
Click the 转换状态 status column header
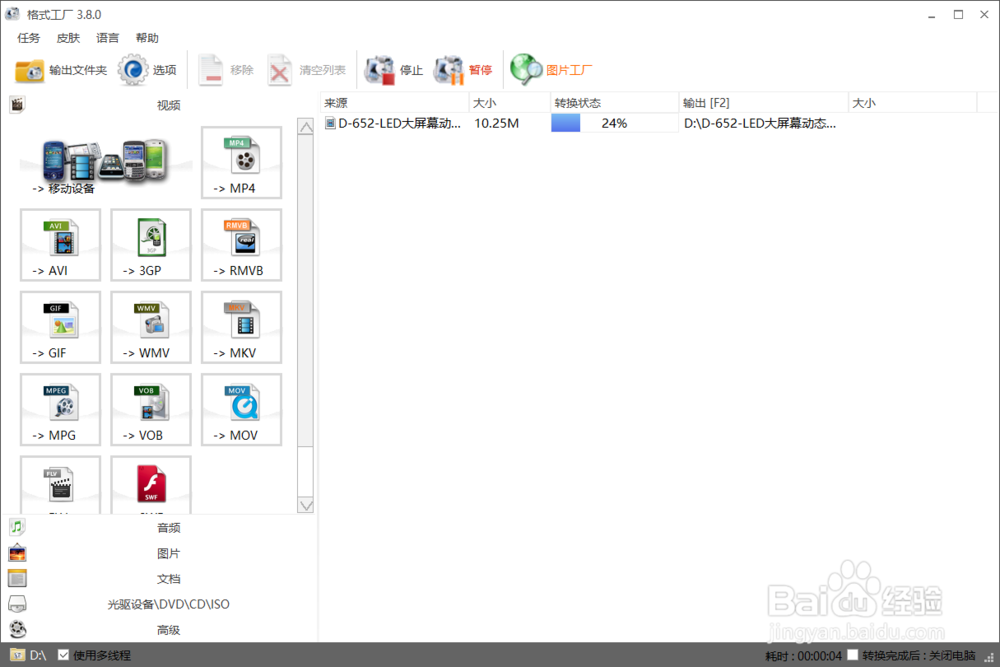coord(615,103)
